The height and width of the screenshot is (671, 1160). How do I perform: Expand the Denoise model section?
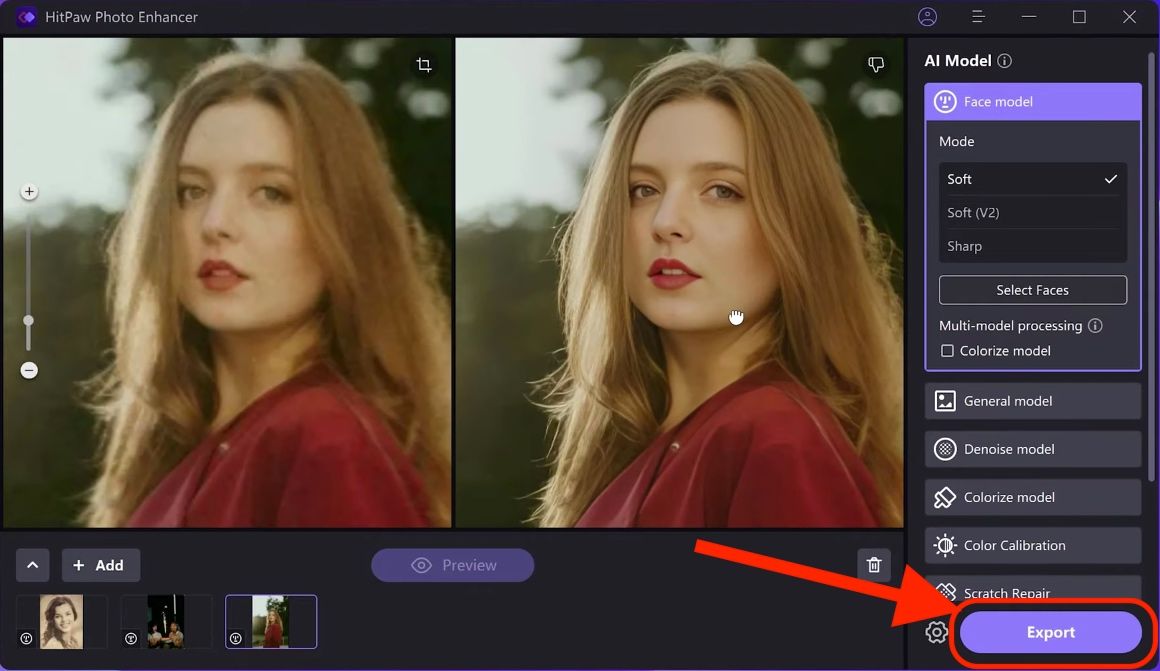tap(1032, 449)
